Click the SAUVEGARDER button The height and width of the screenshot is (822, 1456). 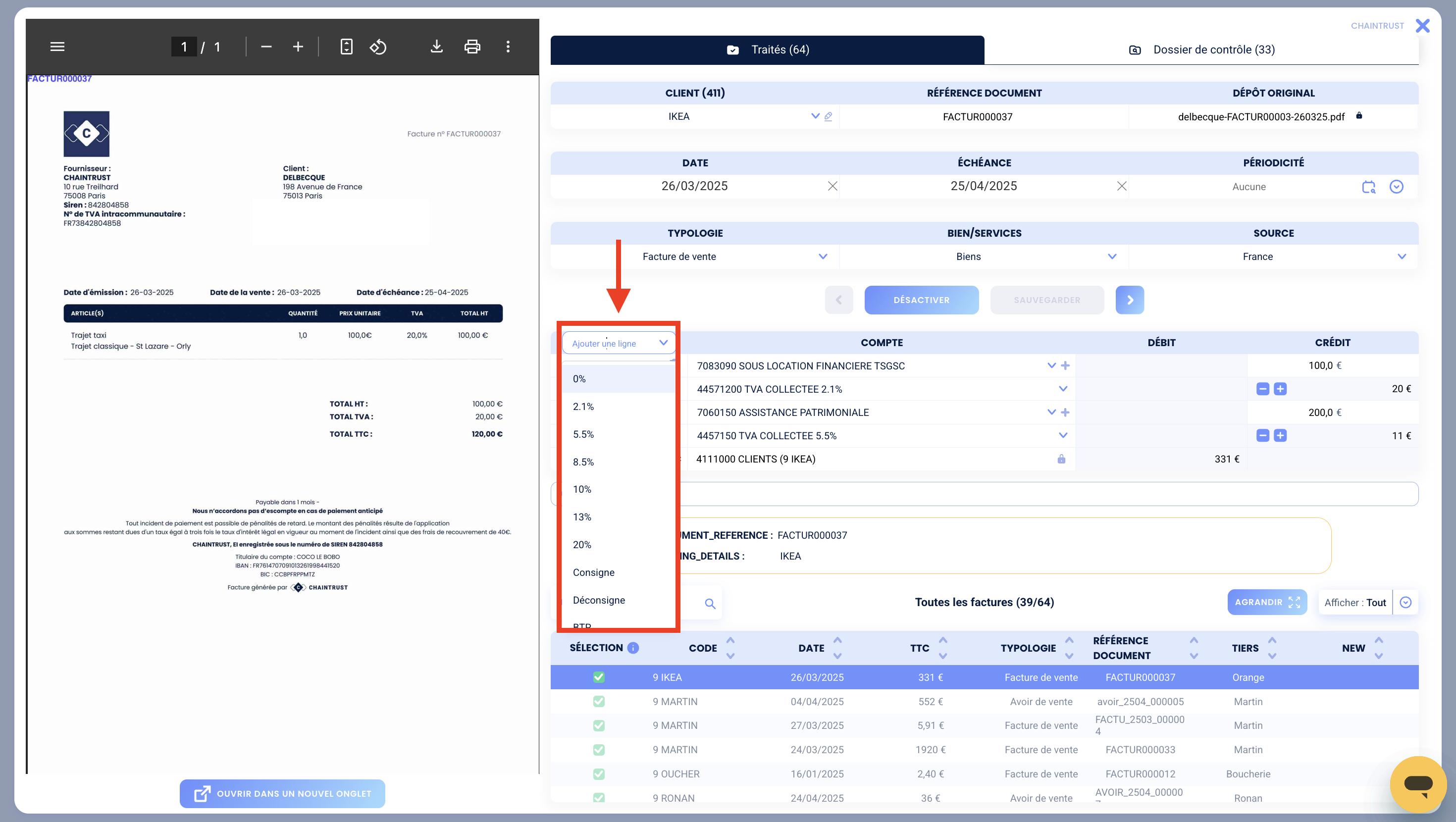1047,300
